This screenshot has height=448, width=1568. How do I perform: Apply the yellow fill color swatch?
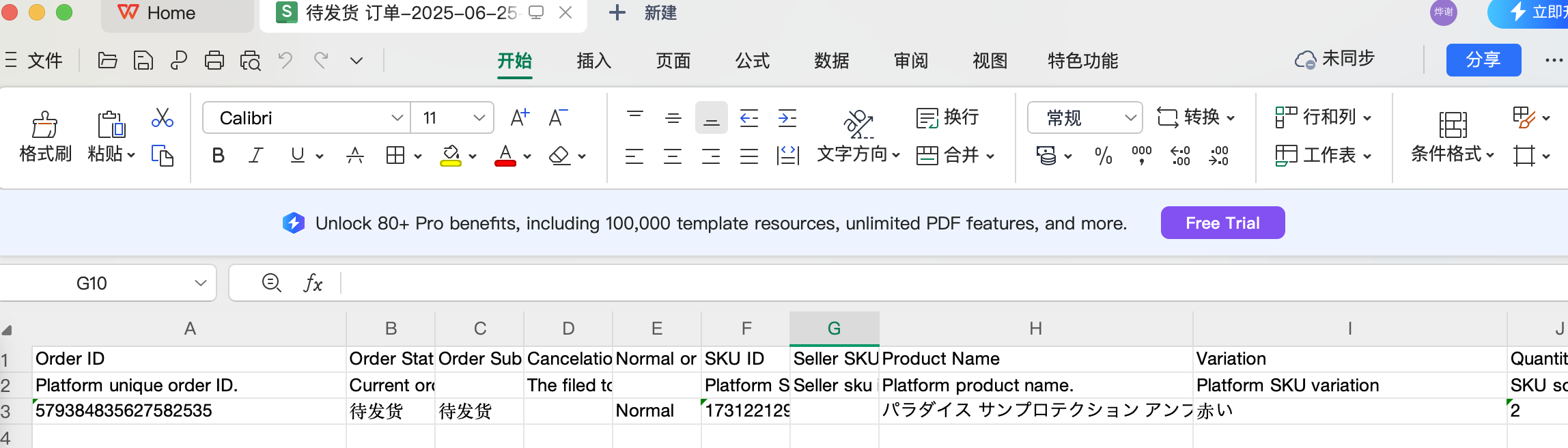coord(450,156)
